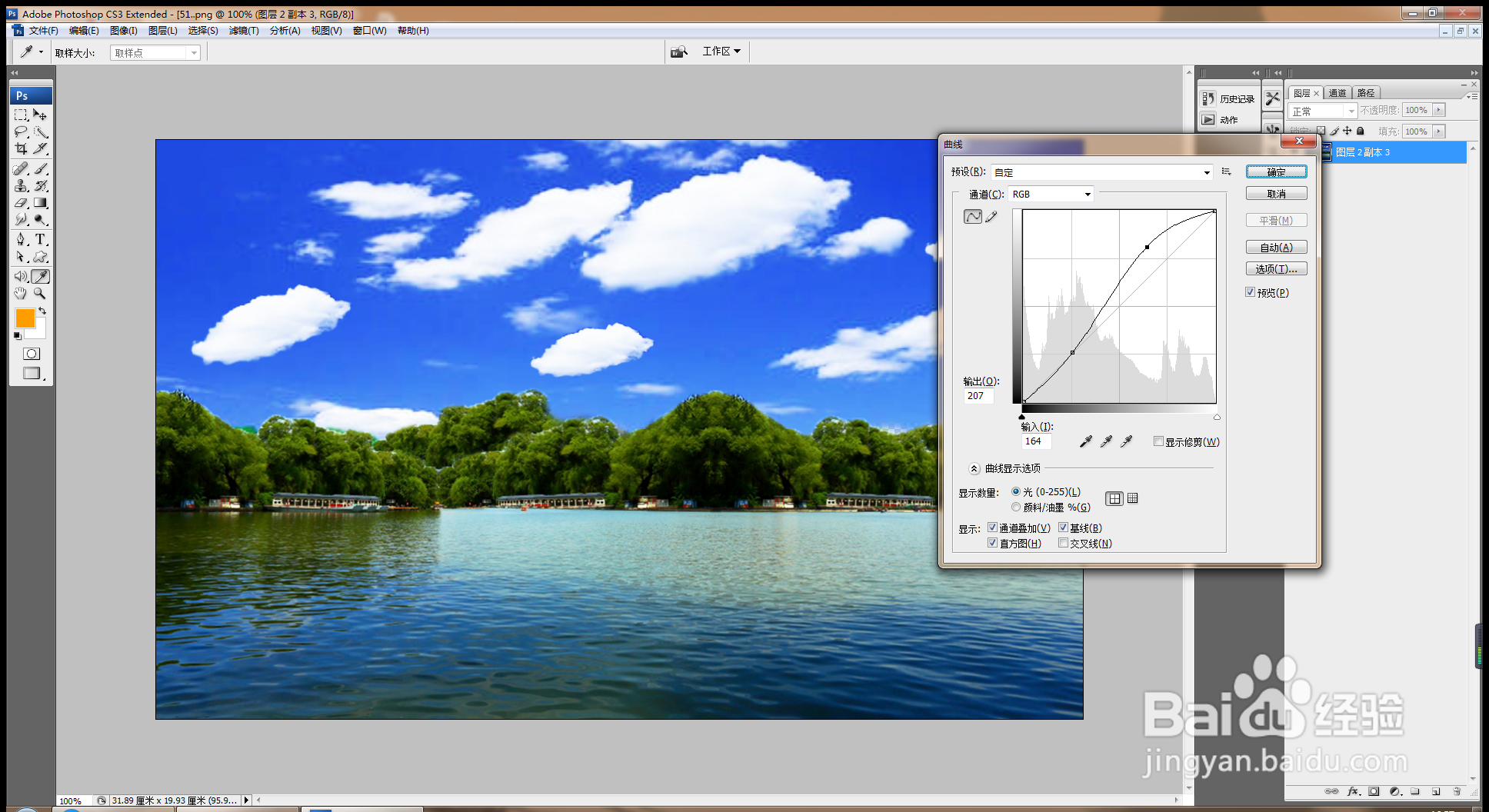Select the Rectangular Marquee tool
The width and height of the screenshot is (1489, 812).
coord(21,115)
